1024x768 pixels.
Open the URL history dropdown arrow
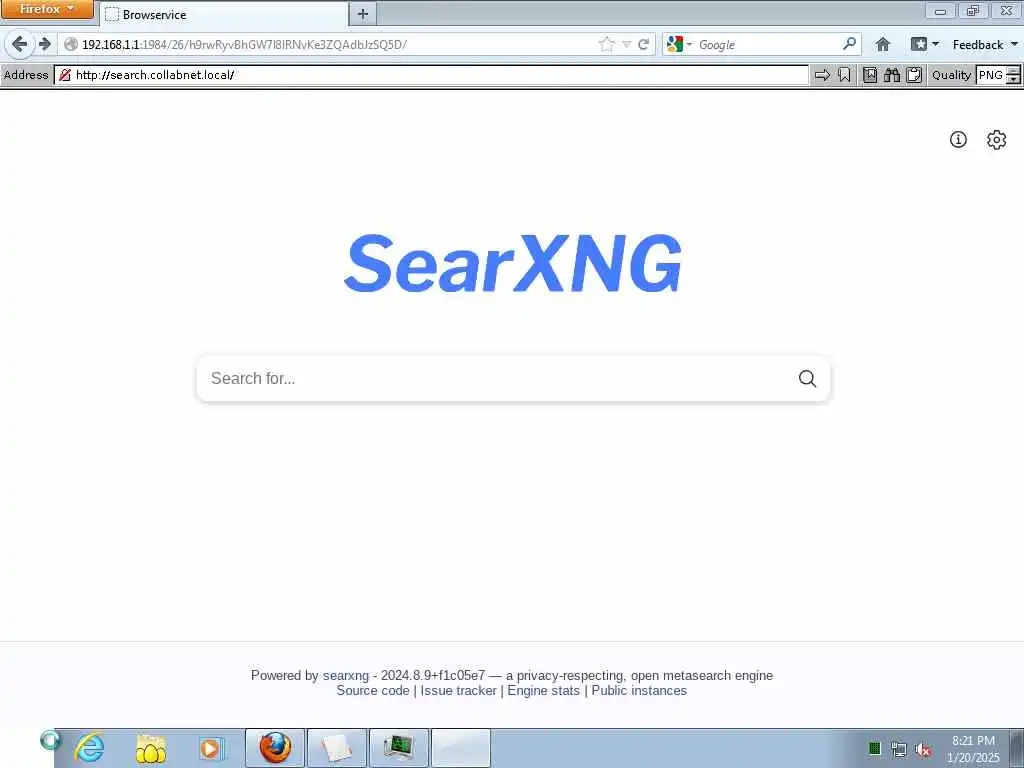626,44
